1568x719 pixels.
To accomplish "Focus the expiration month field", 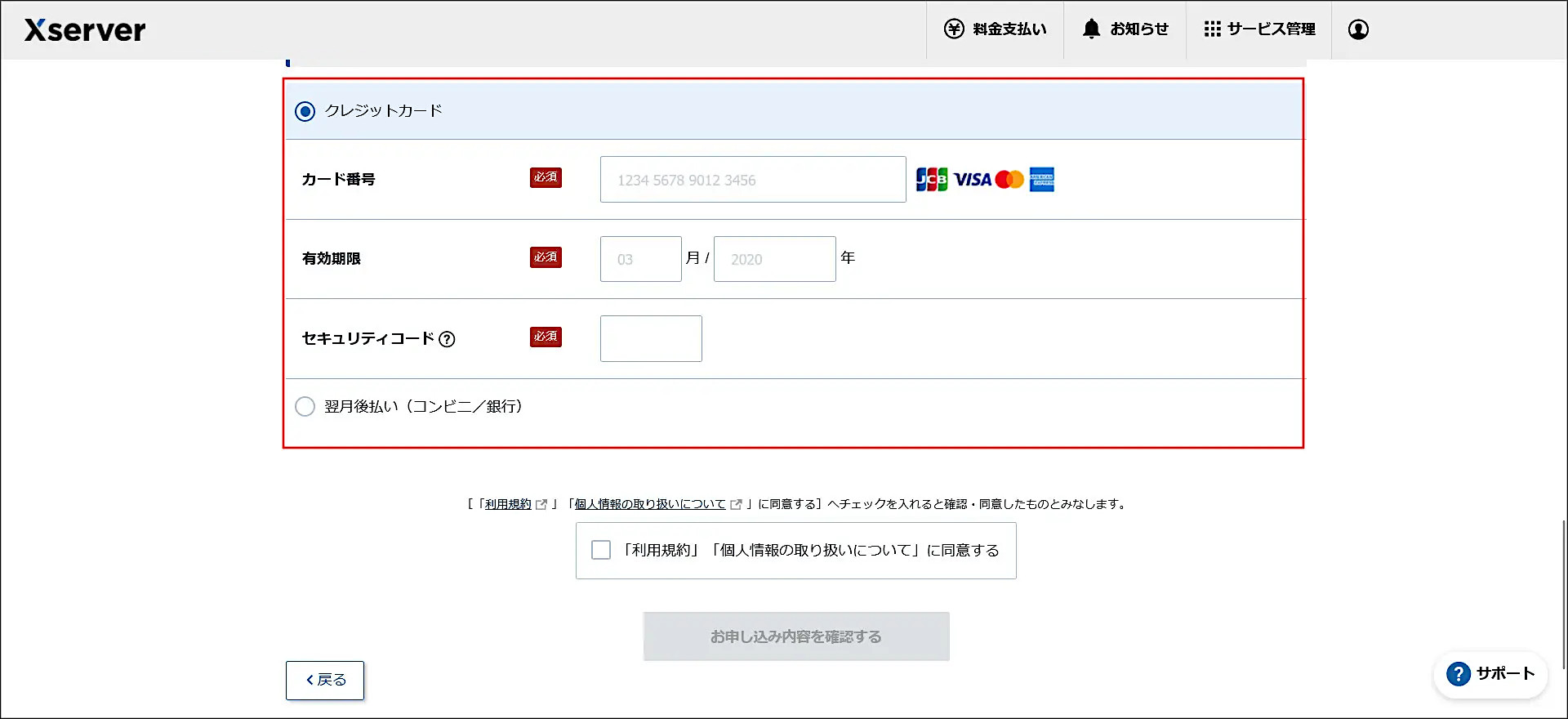I will [641, 259].
